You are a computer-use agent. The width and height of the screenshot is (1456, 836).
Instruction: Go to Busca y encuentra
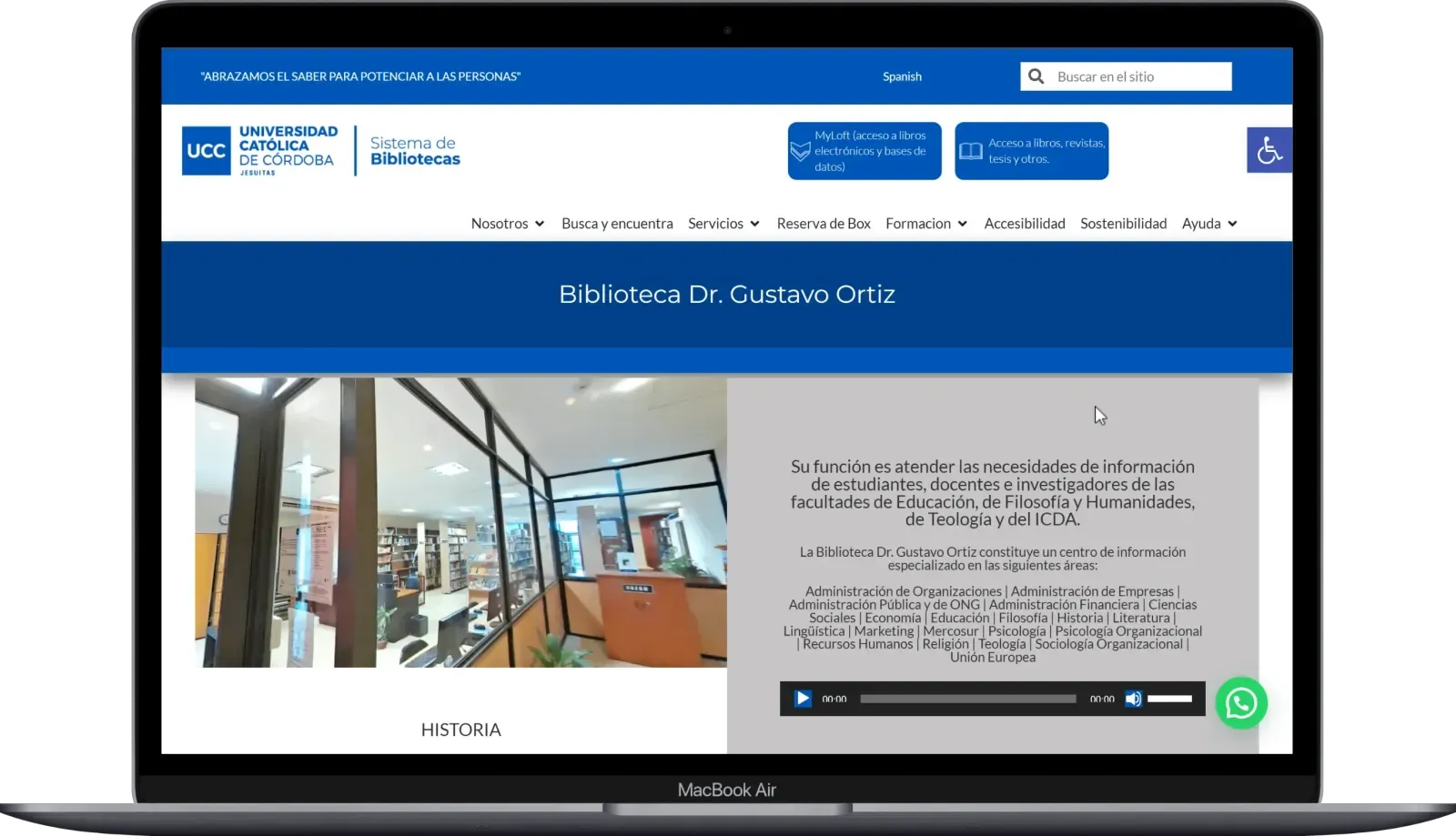pyautogui.click(x=617, y=224)
